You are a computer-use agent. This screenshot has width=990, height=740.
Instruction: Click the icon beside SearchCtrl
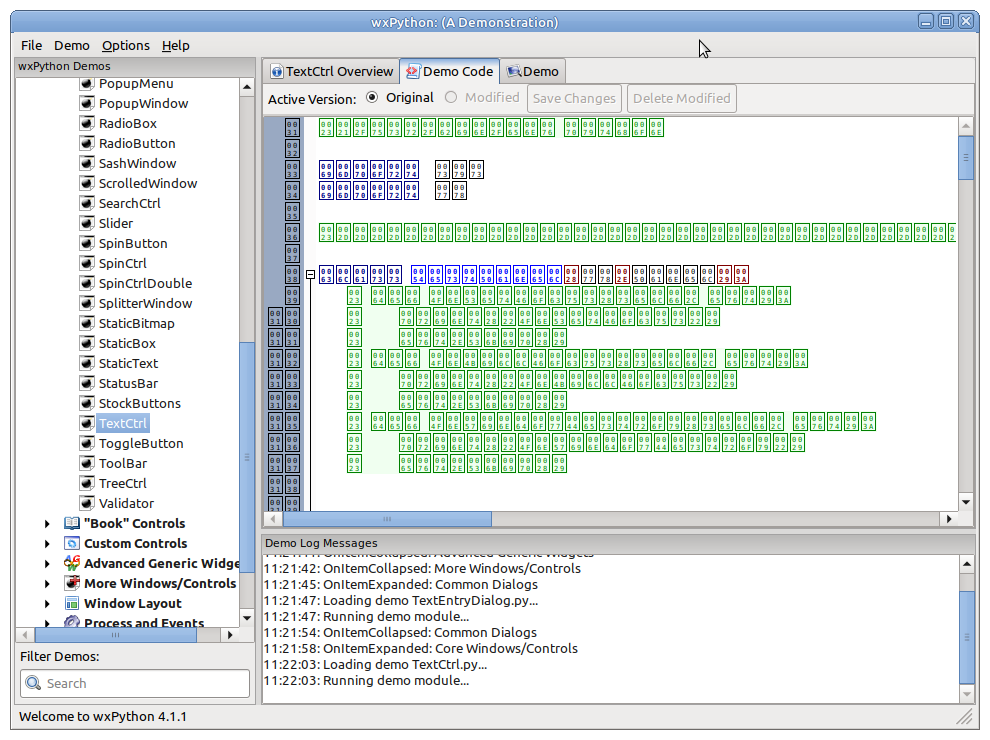tap(87, 203)
